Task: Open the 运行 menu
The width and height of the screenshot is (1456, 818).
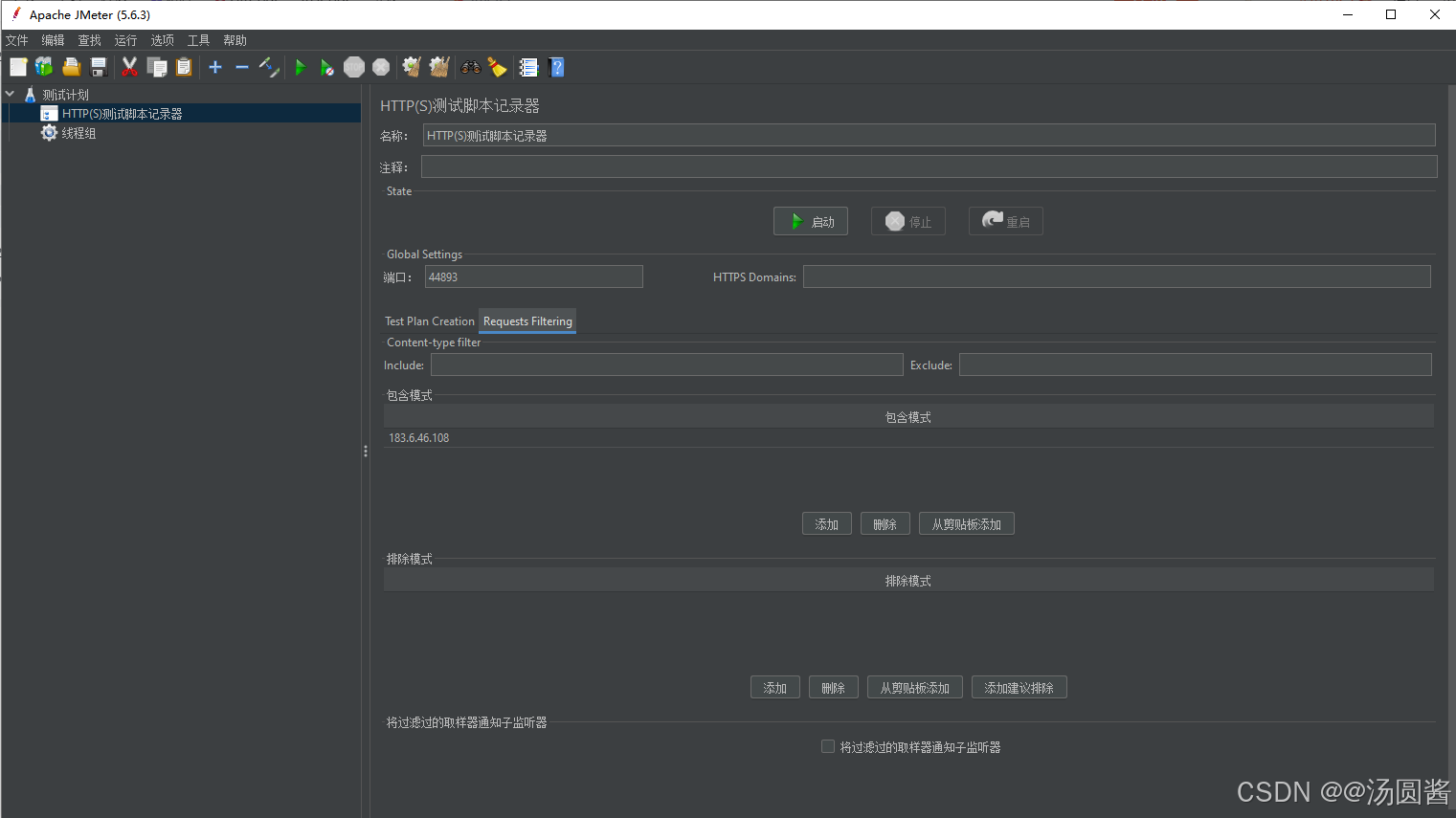Action: [x=125, y=40]
